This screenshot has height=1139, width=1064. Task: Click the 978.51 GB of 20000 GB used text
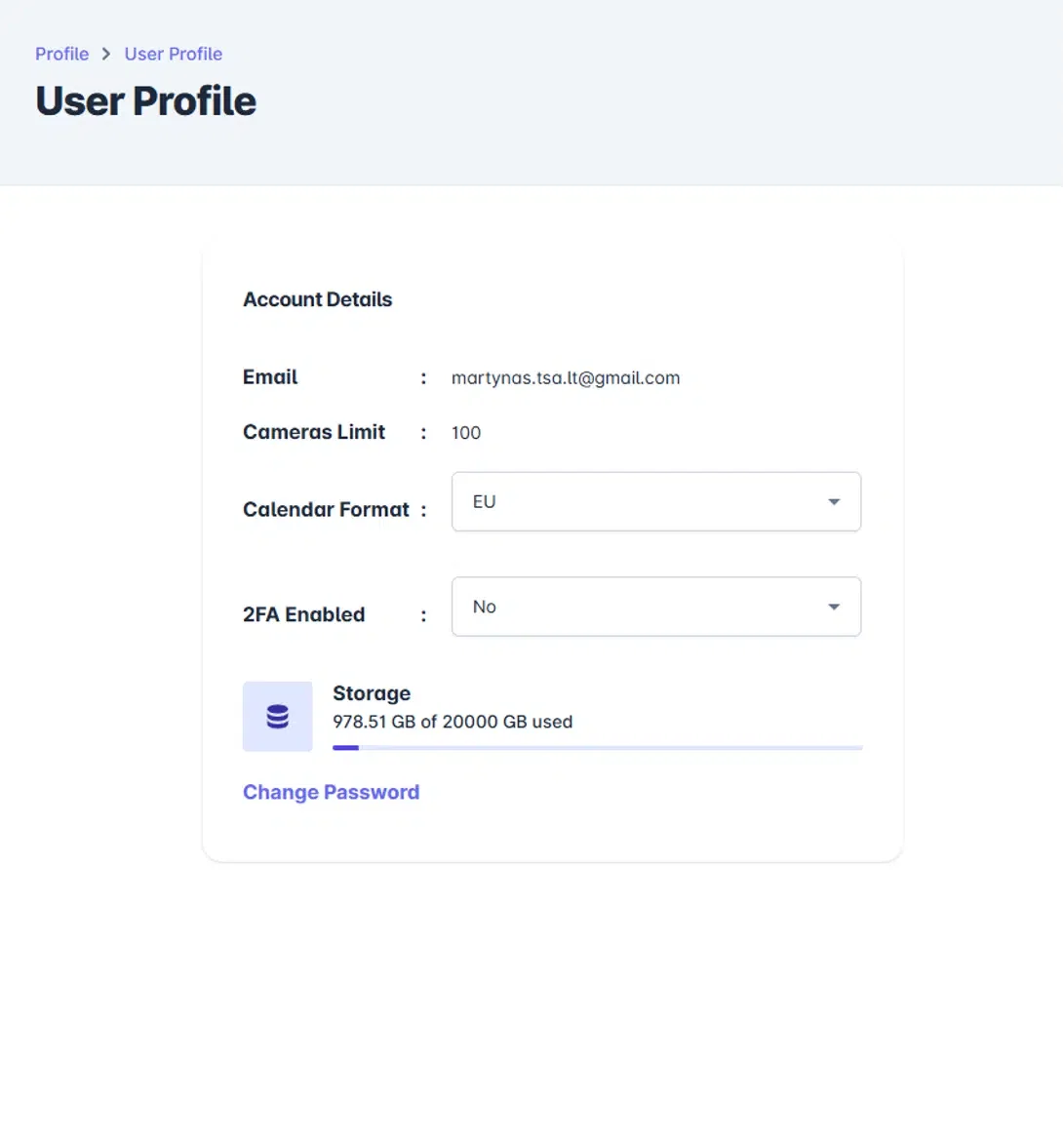453,722
